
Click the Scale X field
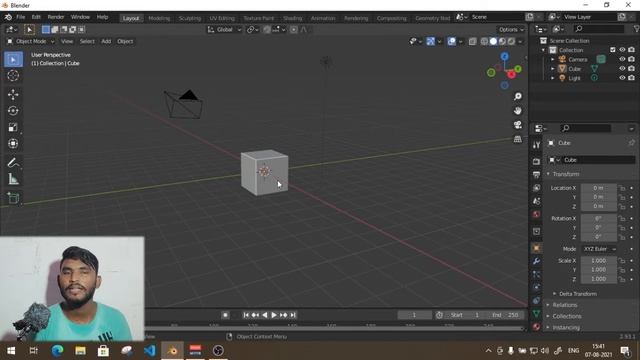coord(598,260)
